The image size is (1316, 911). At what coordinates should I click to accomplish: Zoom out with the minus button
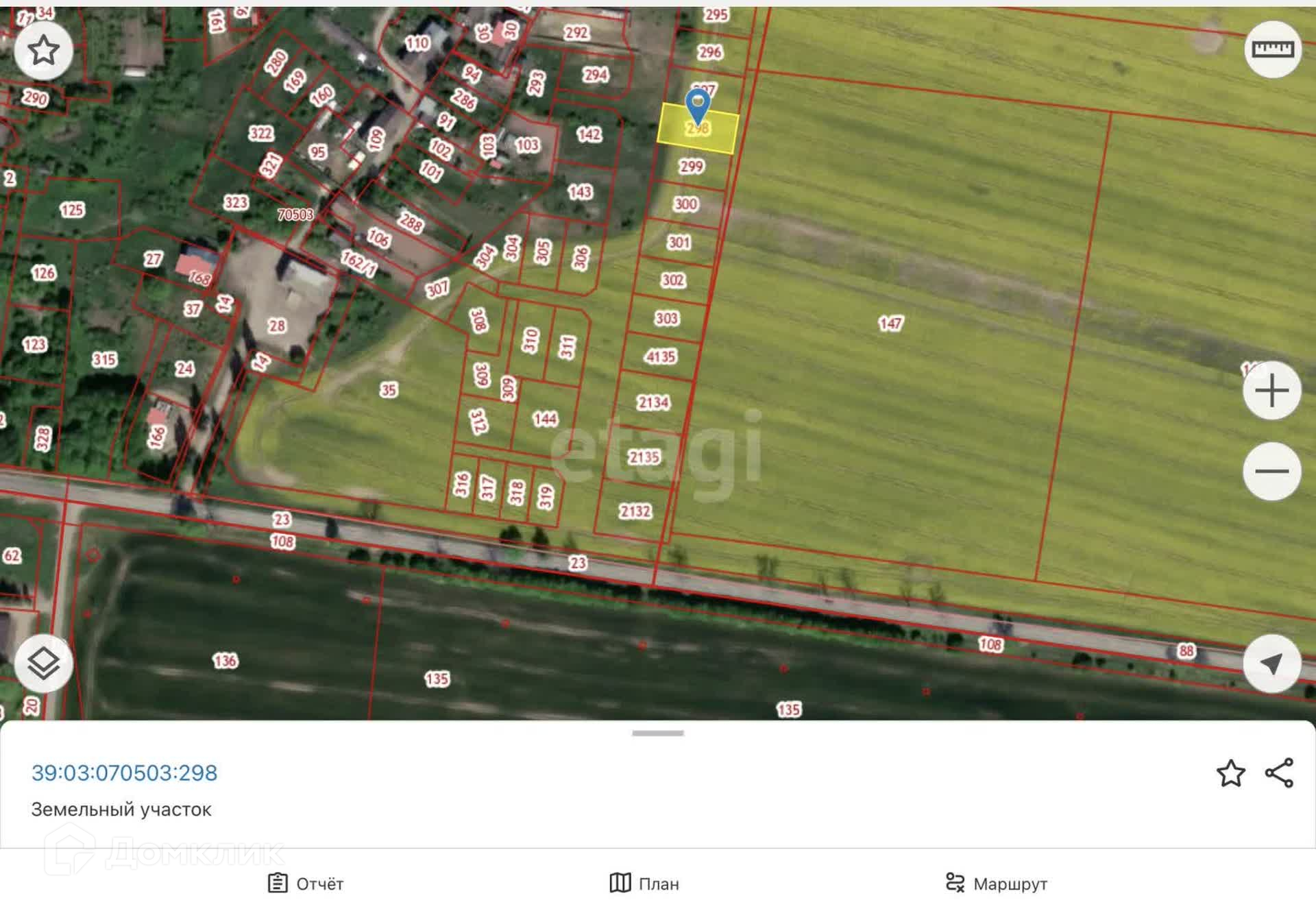tap(1271, 471)
